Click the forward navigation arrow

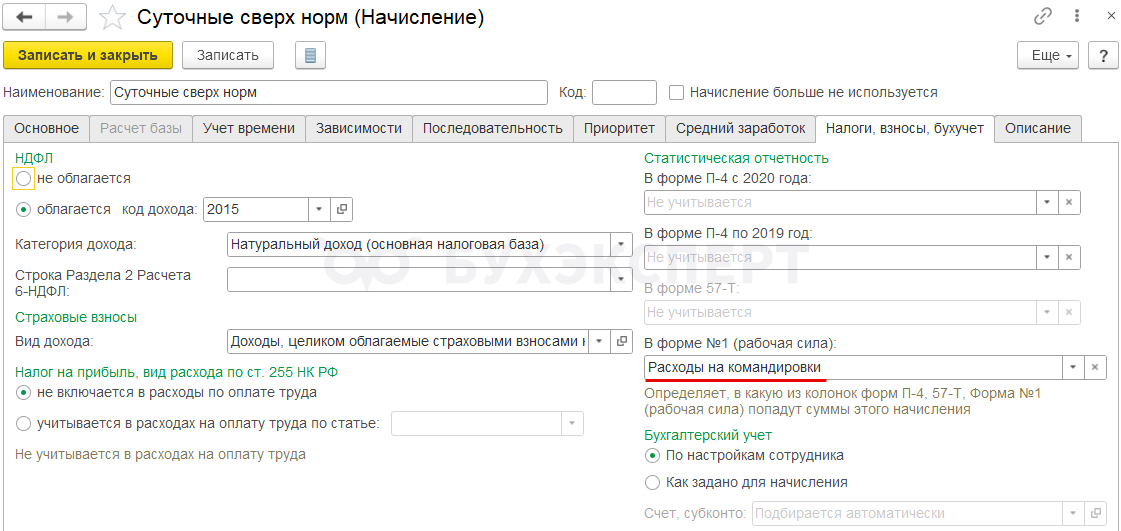tap(65, 17)
